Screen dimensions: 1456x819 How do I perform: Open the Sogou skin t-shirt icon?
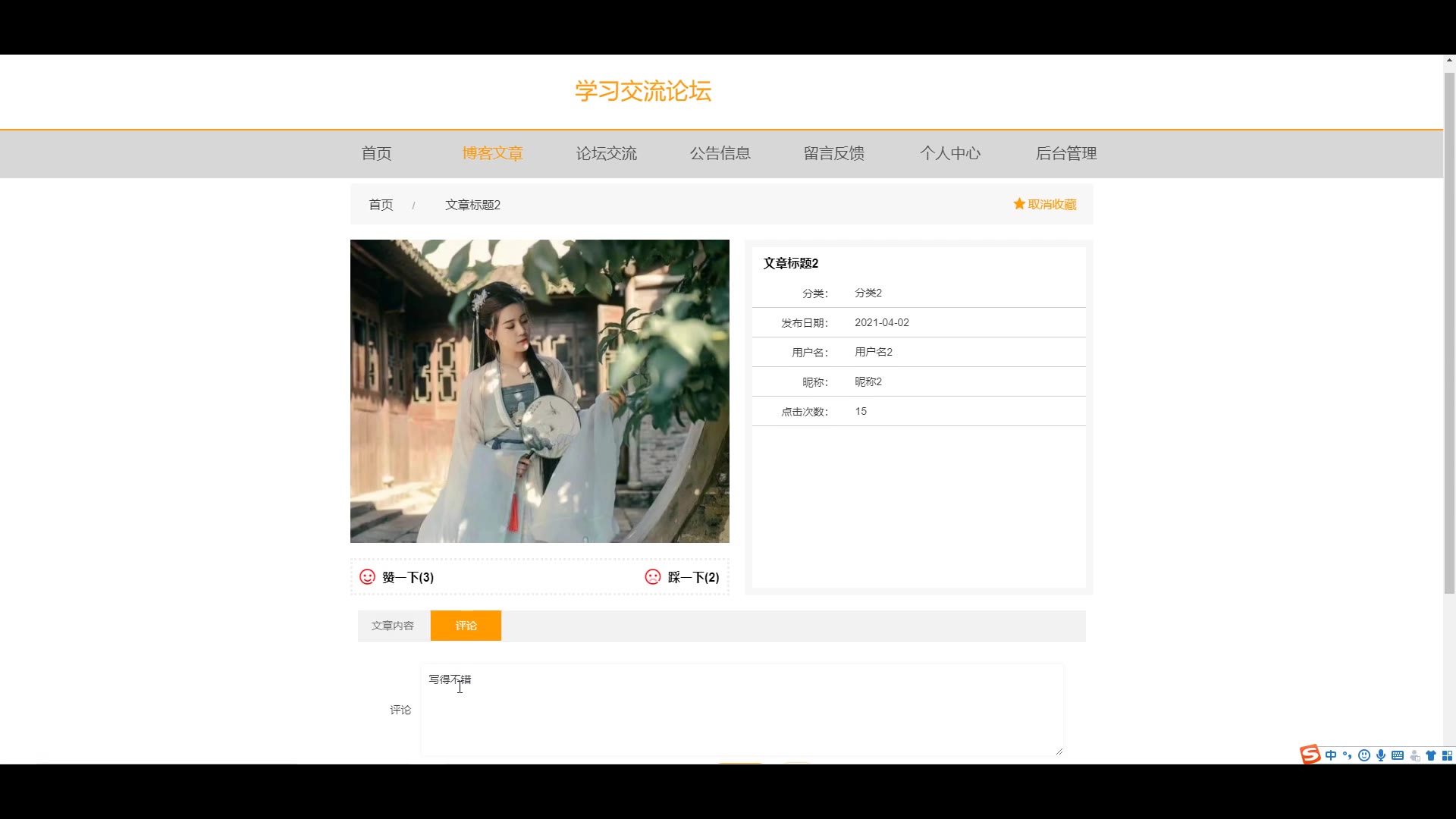(x=1431, y=755)
